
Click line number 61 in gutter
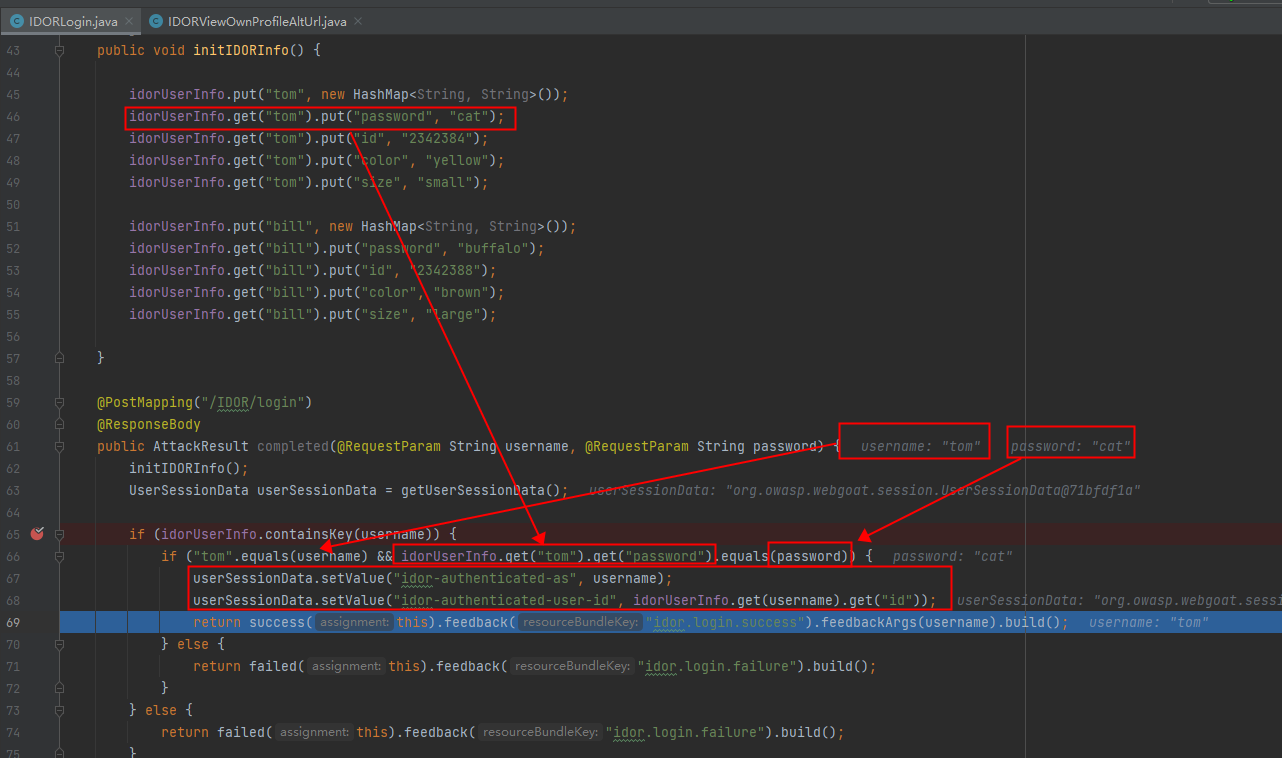click(13, 446)
